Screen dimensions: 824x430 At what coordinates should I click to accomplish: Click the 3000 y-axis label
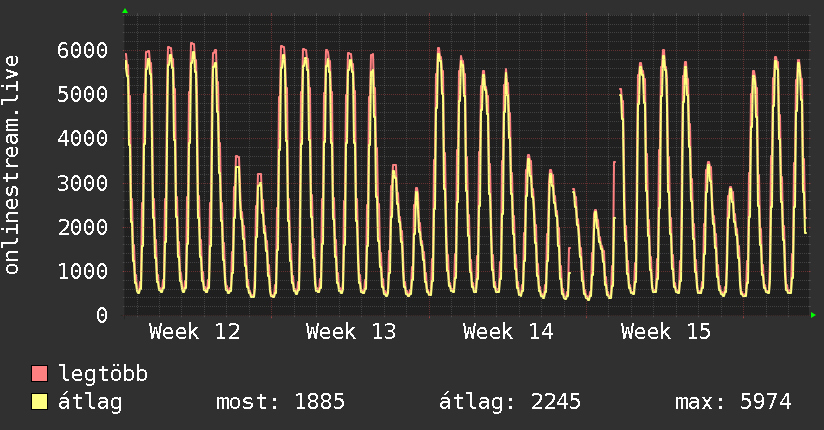pyautogui.click(x=83, y=183)
